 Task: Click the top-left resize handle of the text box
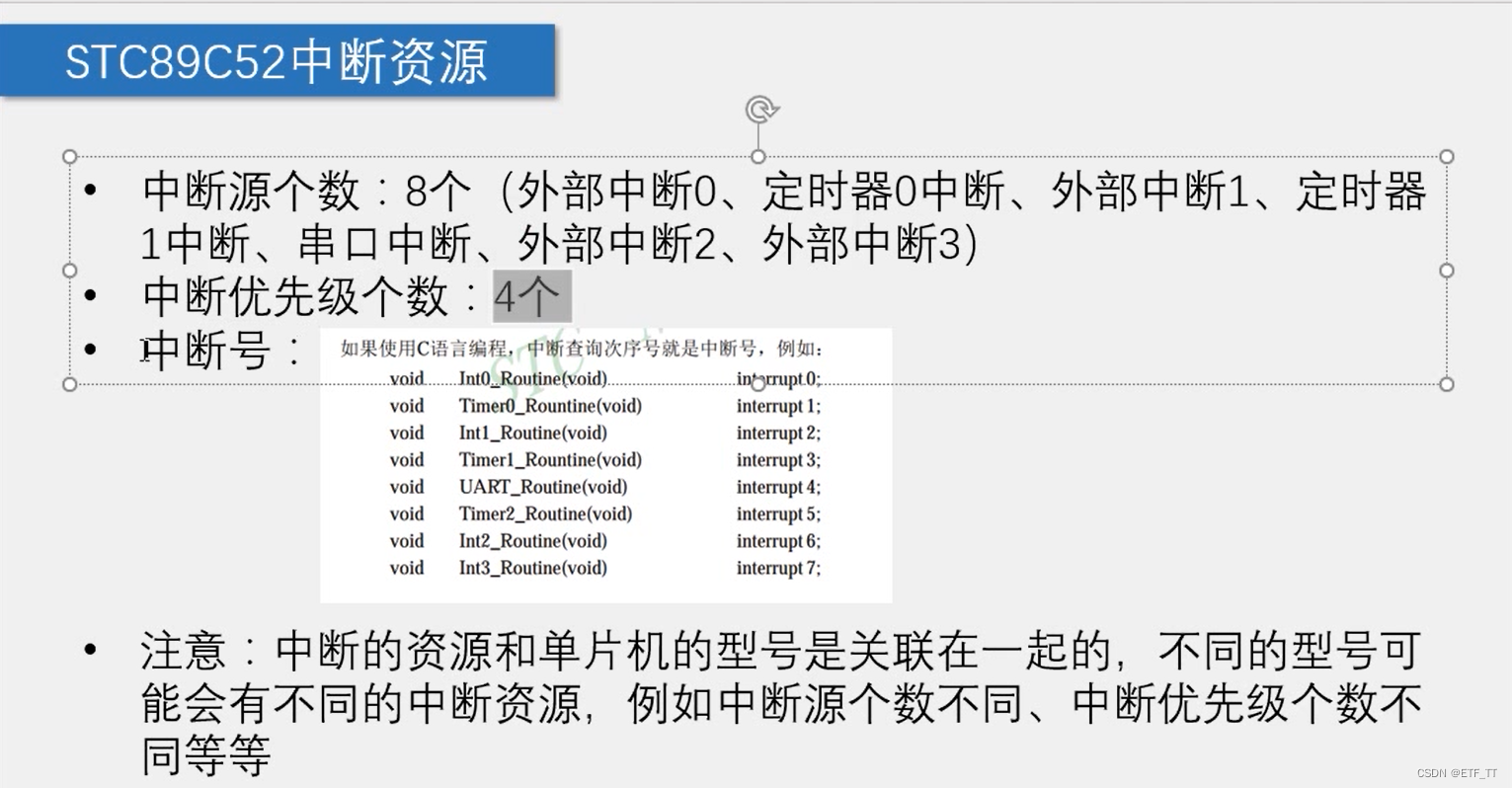click(69, 156)
